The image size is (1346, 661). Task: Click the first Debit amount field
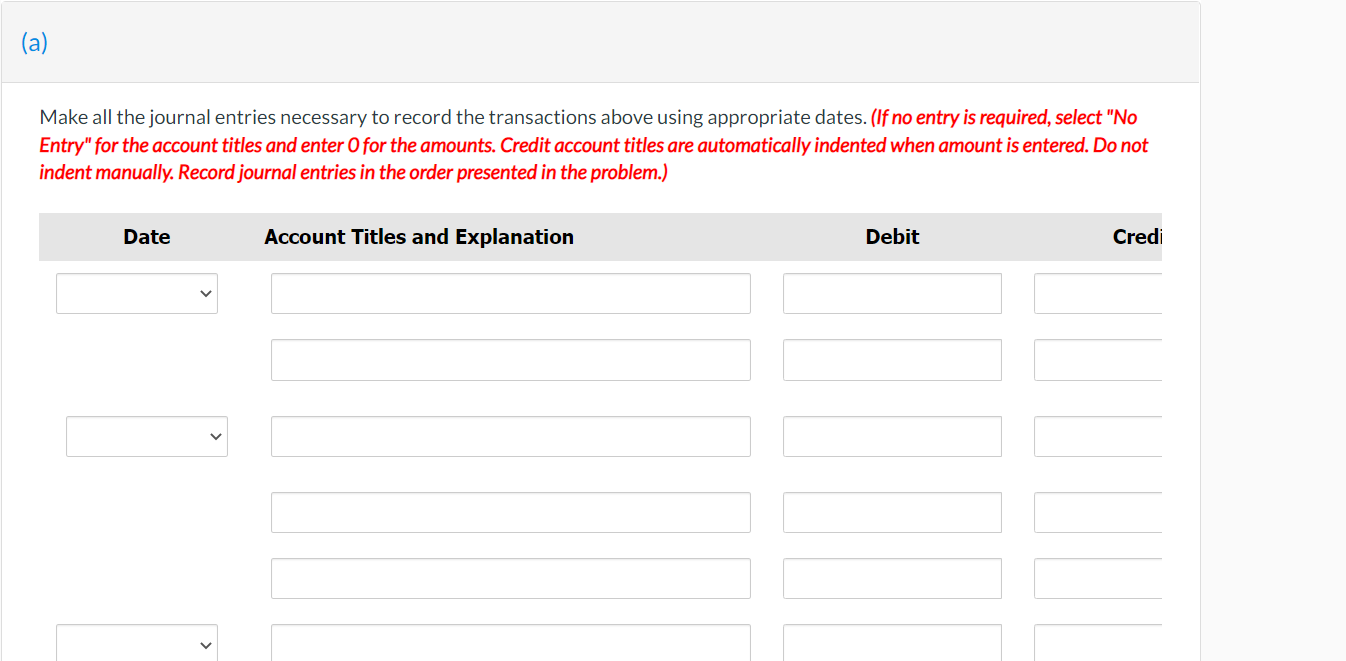click(891, 293)
